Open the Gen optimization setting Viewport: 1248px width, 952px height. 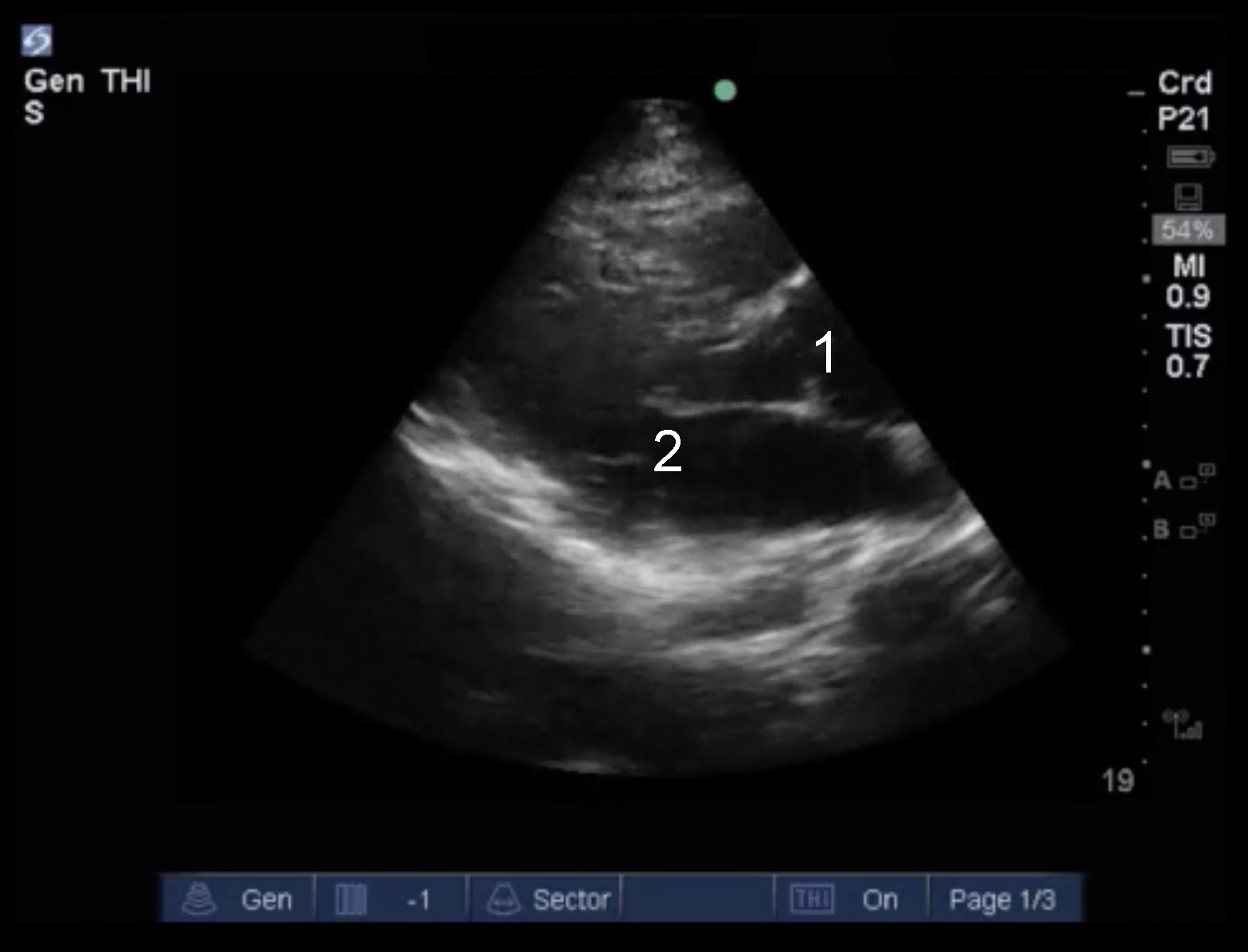[266, 899]
